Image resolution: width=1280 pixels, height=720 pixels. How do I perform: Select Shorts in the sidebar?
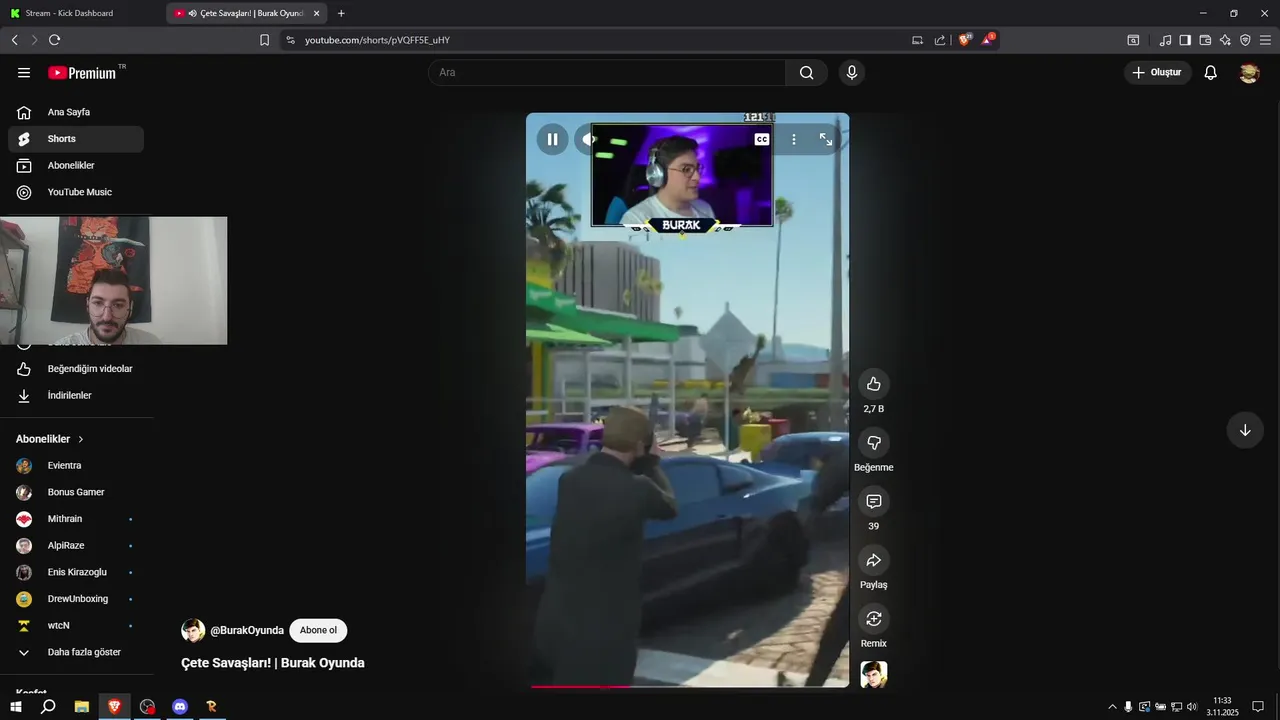pyautogui.click(x=76, y=139)
